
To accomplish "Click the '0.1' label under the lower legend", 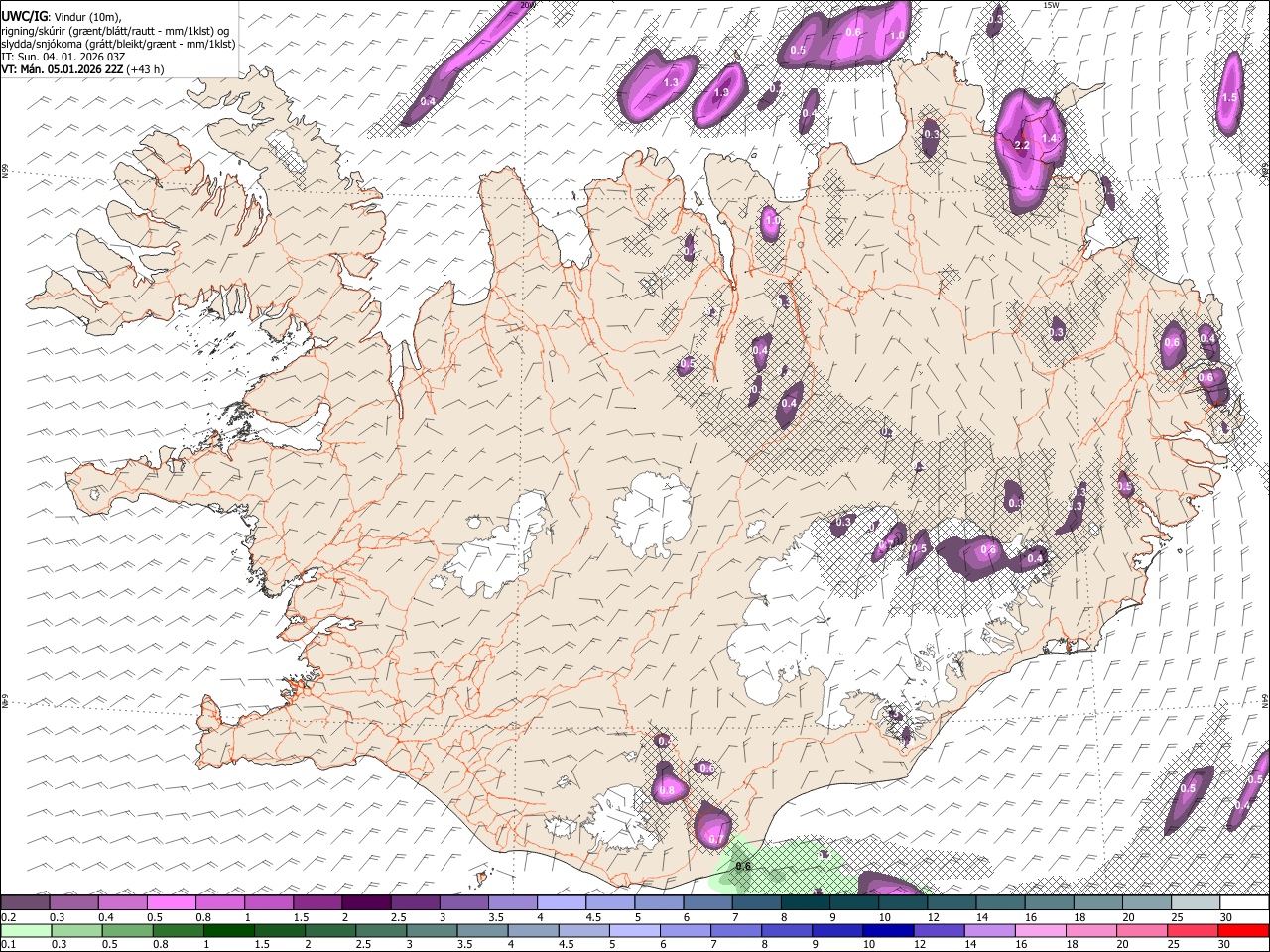I will (9, 944).
